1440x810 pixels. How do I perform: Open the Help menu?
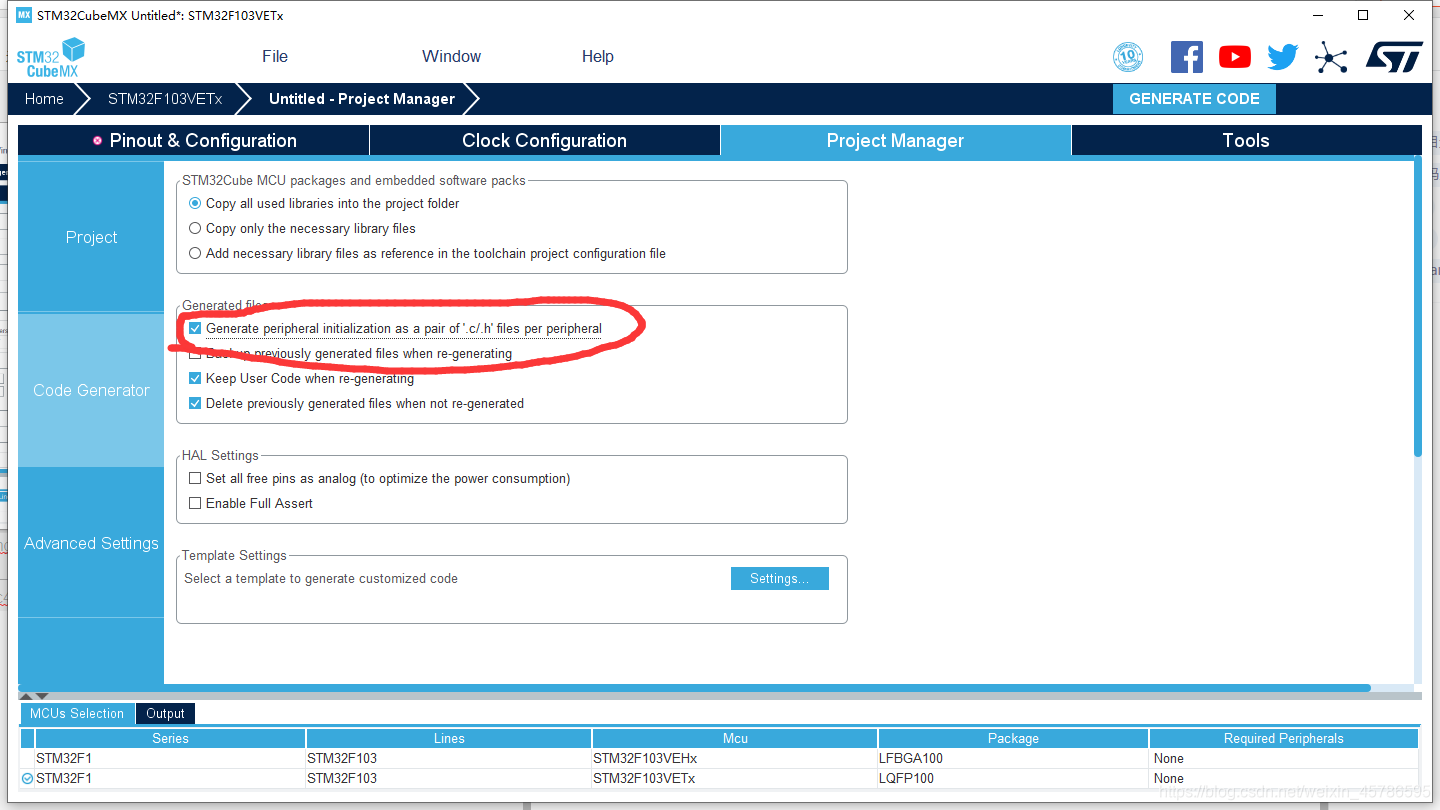click(x=597, y=56)
